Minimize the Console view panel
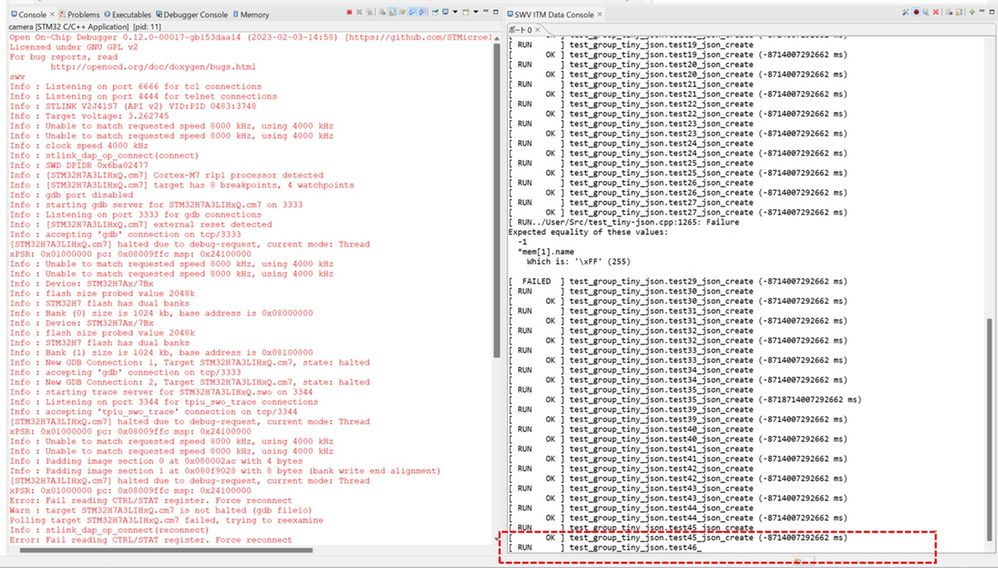 tap(486, 11)
